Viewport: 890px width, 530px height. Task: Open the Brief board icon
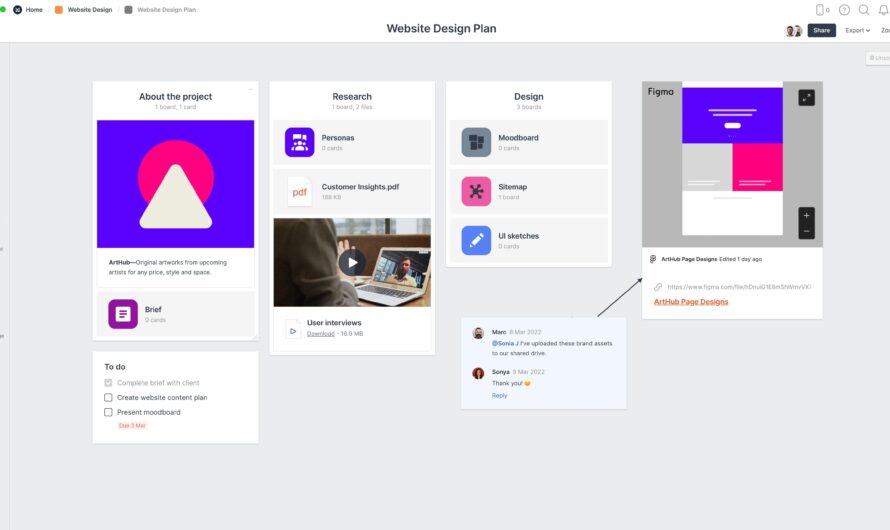tap(123, 314)
